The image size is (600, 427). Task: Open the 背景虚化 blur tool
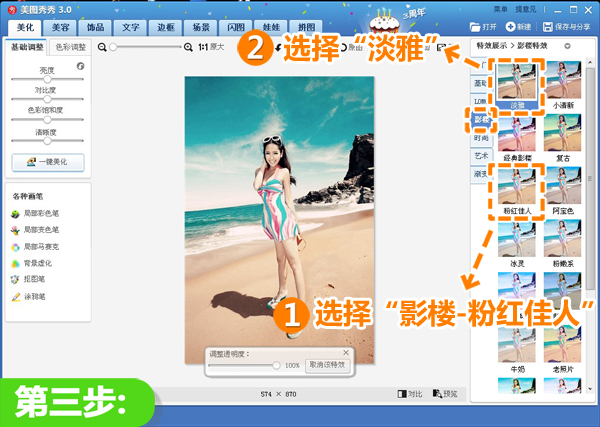pos(32,263)
